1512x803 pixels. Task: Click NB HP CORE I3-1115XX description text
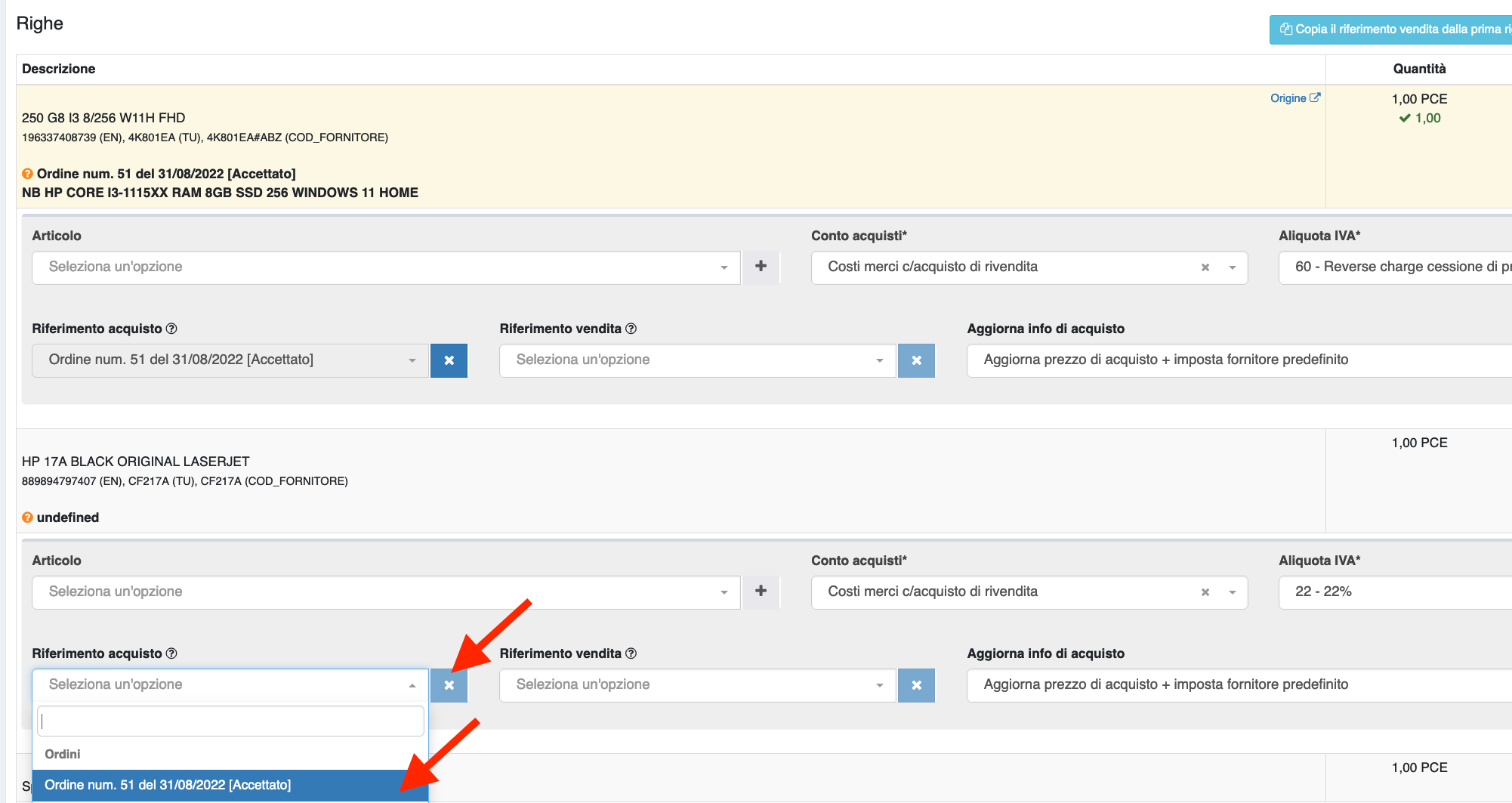click(220, 193)
